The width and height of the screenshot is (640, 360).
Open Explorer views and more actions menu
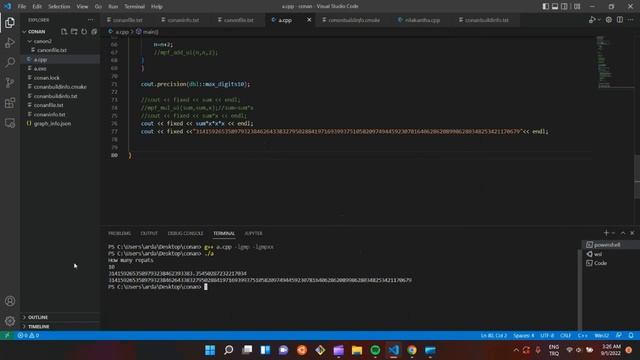90,20
